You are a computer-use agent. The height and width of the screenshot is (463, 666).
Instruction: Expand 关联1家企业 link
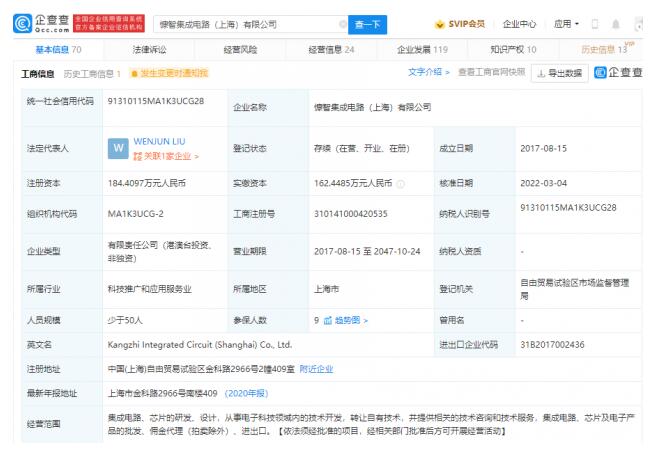pyautogui.click(x=166, y=156)
